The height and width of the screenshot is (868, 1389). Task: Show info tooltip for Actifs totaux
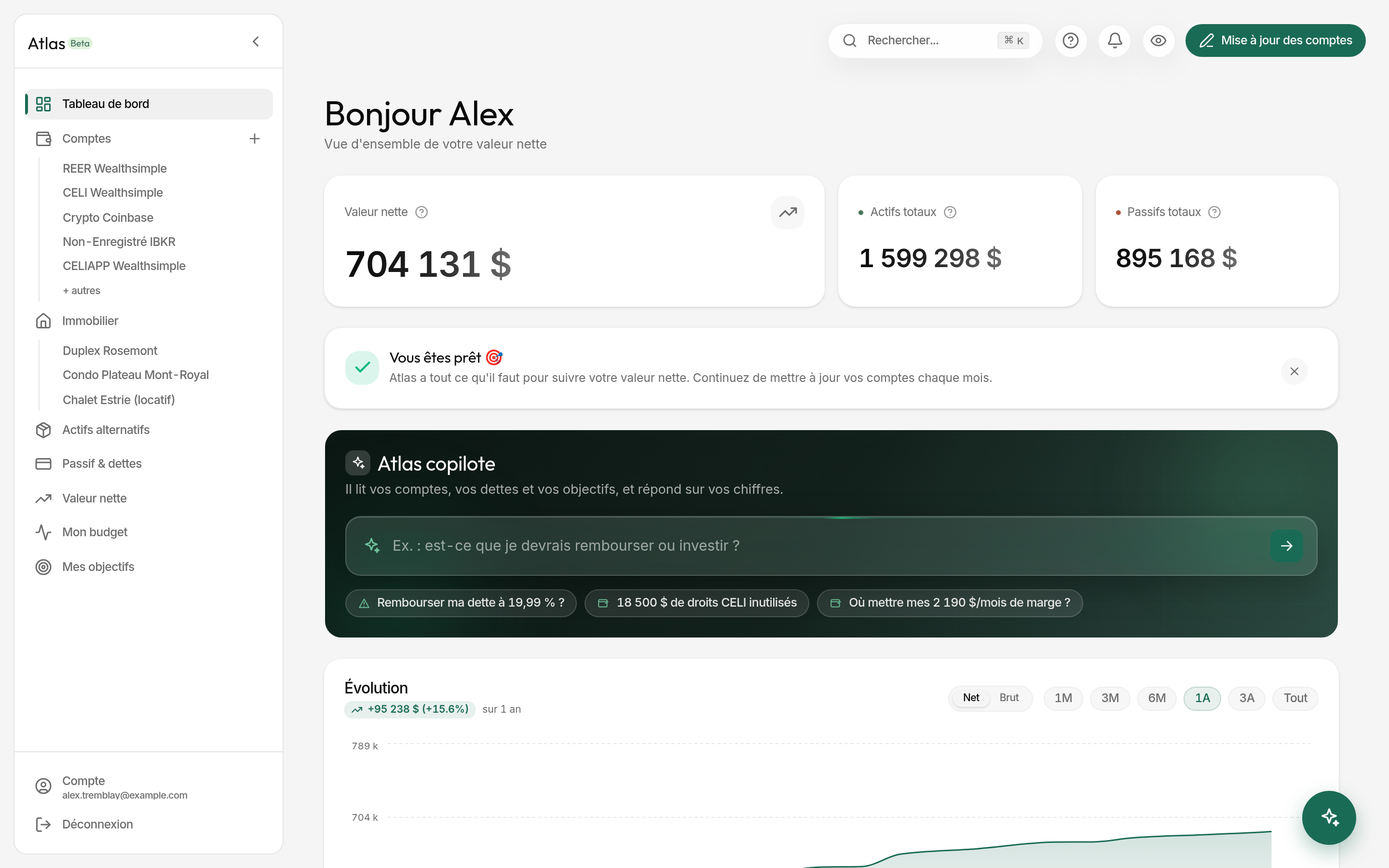tap(951, 212)
